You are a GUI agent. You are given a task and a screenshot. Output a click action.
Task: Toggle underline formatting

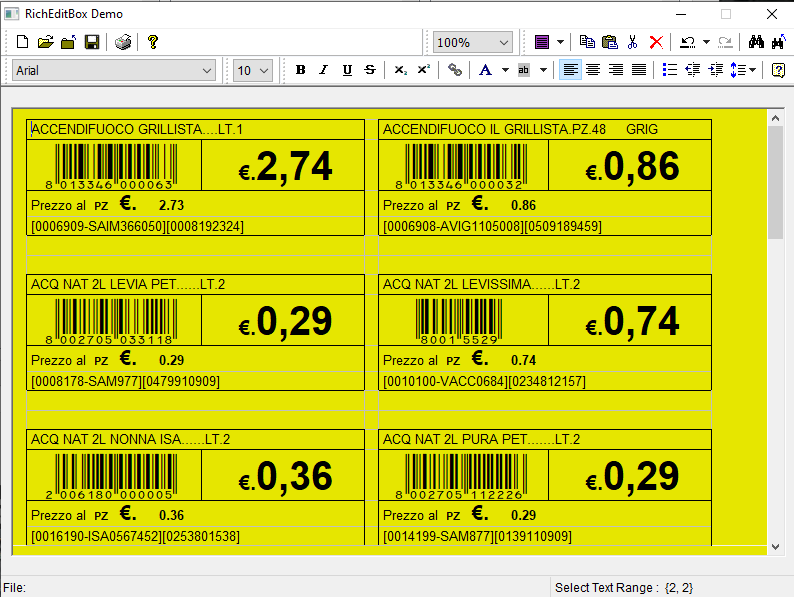(x=347, y=70)
